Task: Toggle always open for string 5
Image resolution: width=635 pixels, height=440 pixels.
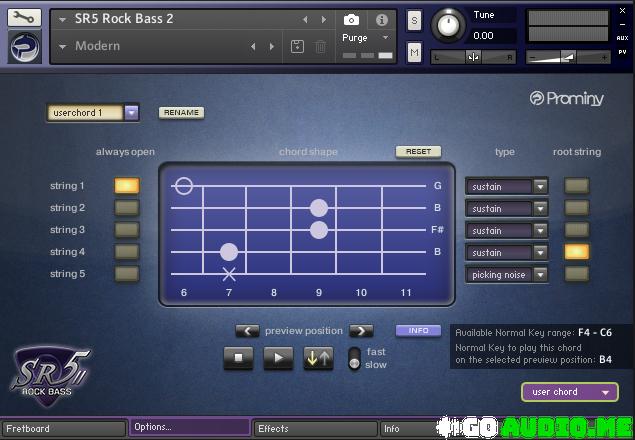Action: [x=127, y=274]
